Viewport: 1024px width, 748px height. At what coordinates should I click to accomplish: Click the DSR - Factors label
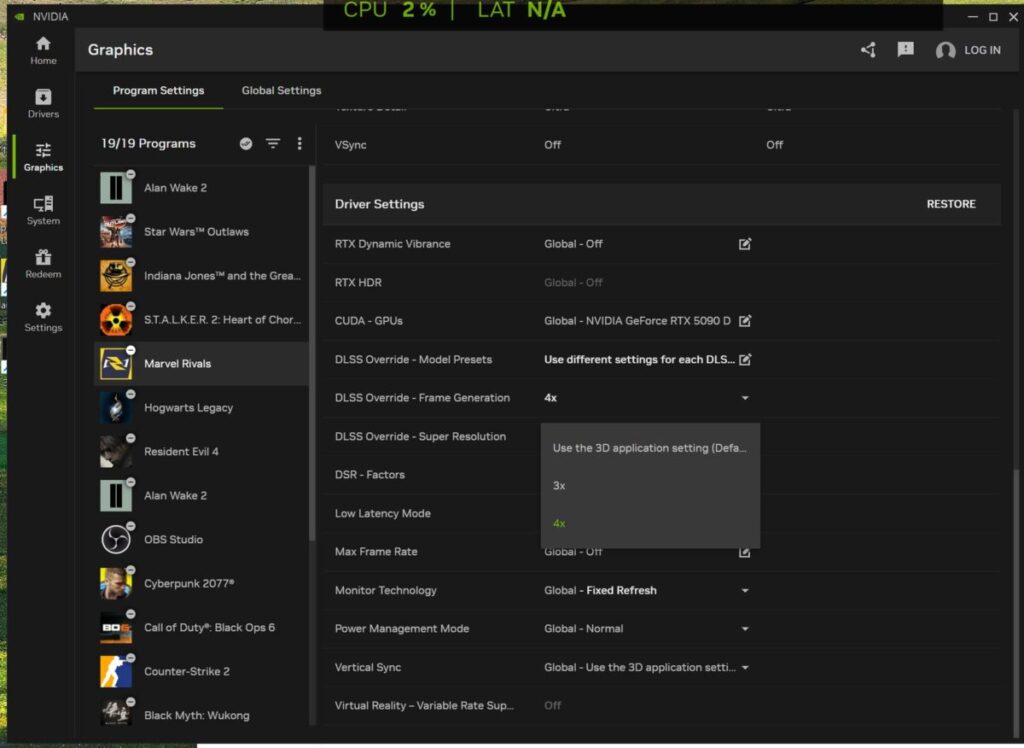370,475
